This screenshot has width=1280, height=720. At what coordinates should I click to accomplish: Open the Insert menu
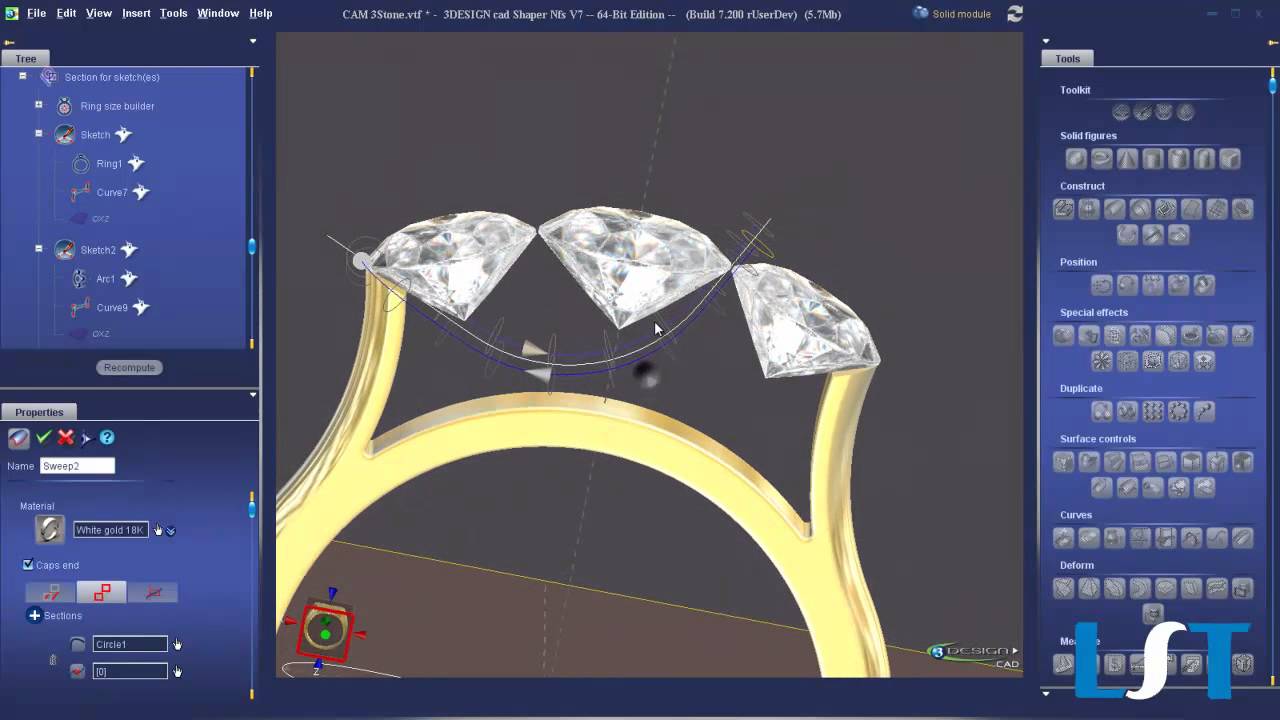(136, 13)
